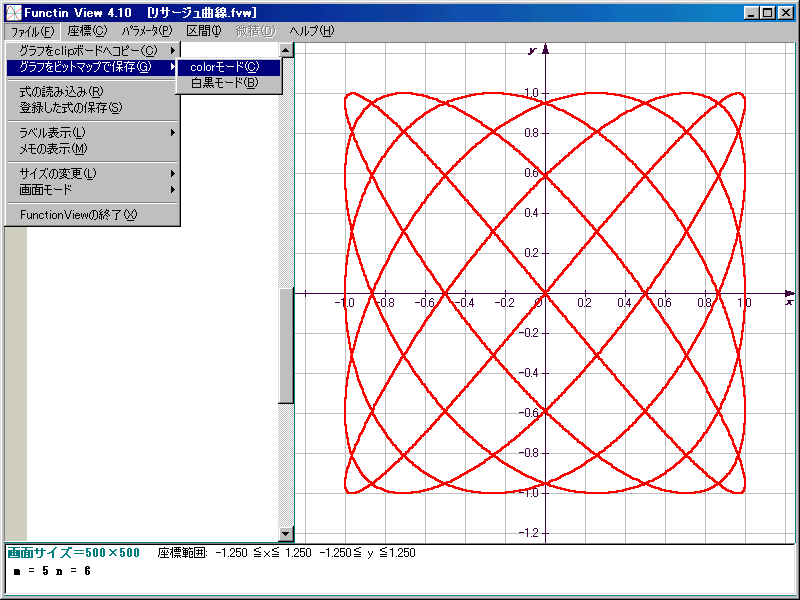Choose colorモード(C) in the submenu

click(229, 67)
